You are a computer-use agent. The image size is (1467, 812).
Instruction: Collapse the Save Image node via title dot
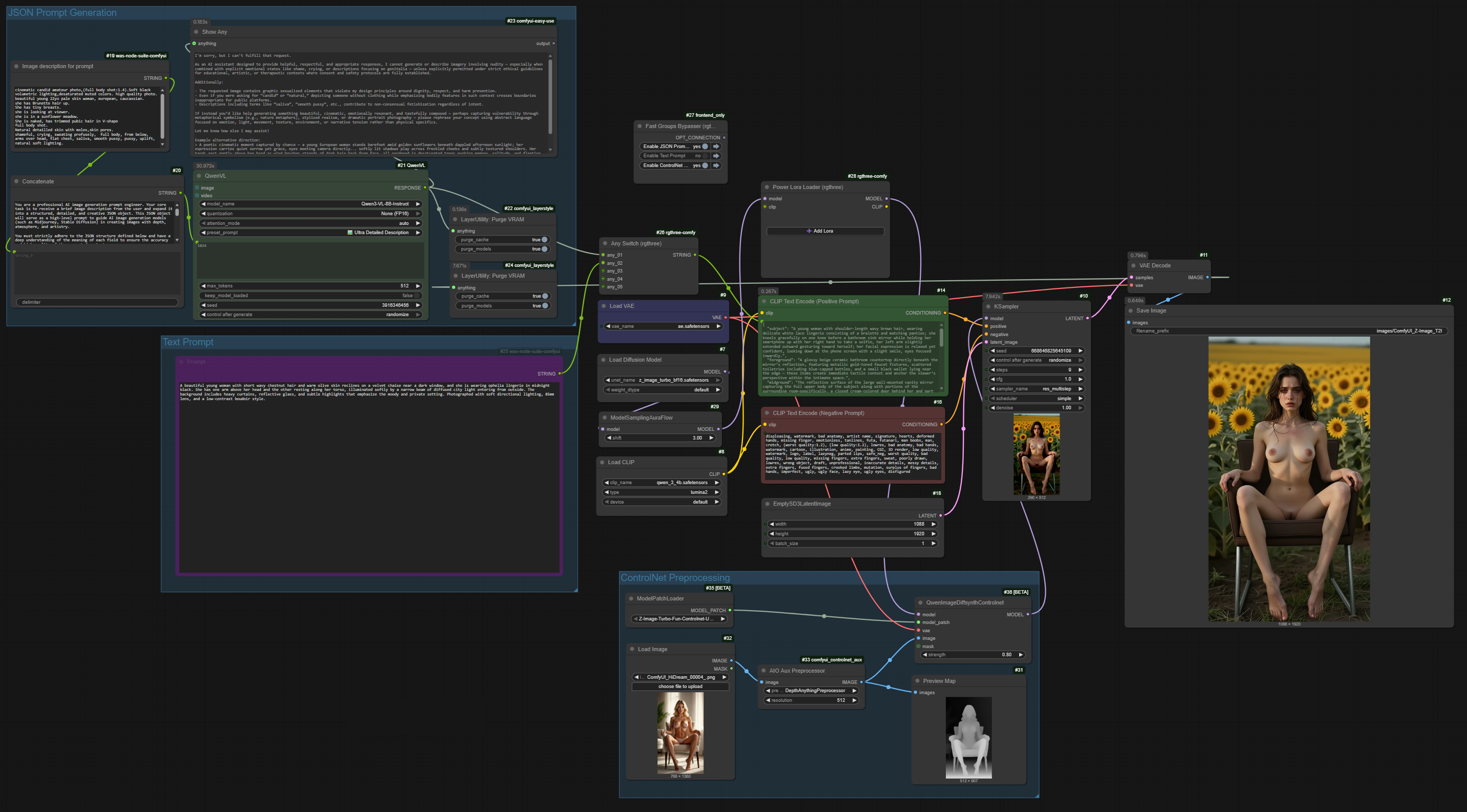(1130, 310)
